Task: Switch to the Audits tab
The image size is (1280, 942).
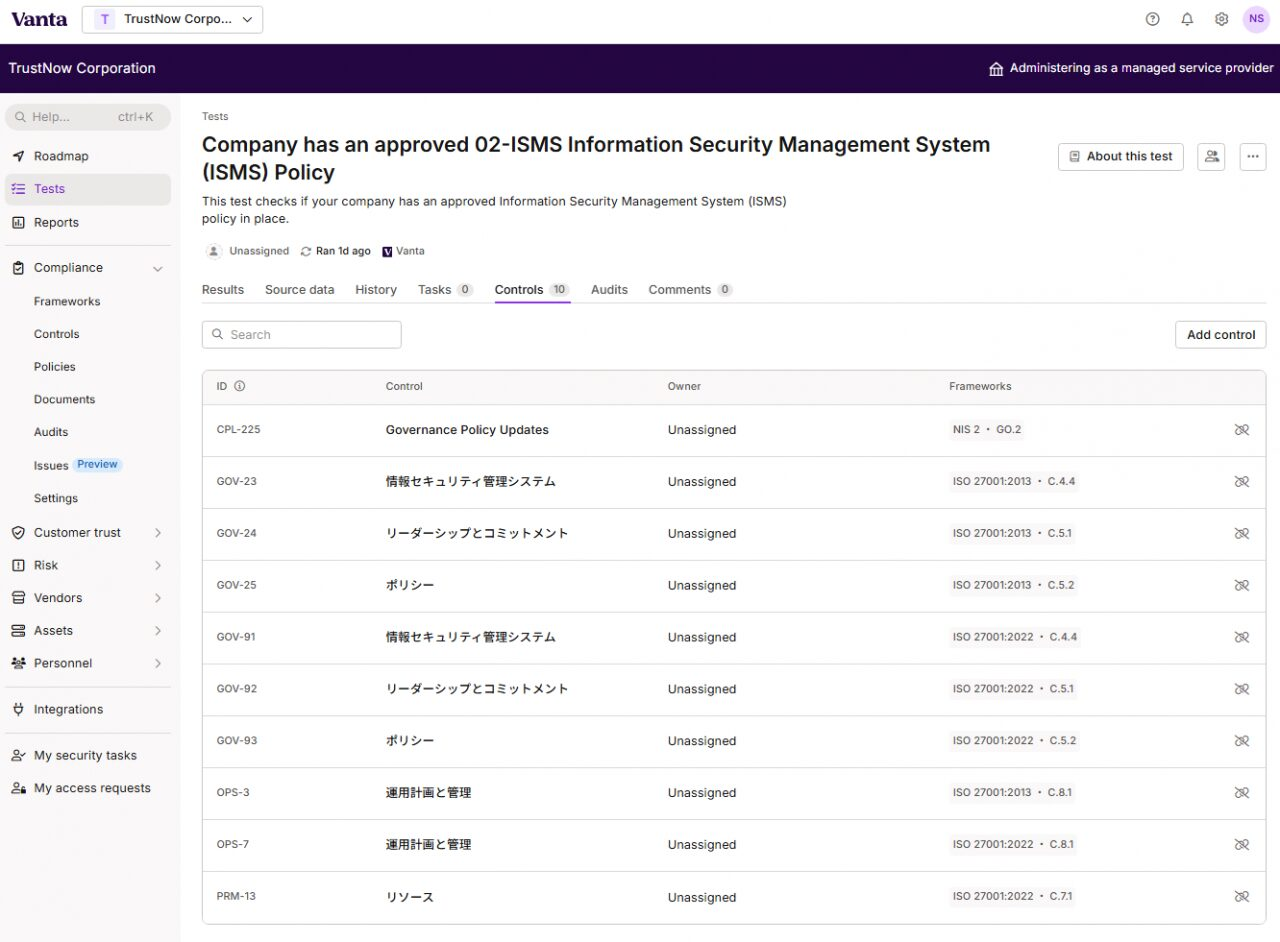Action: coord(609,290)
